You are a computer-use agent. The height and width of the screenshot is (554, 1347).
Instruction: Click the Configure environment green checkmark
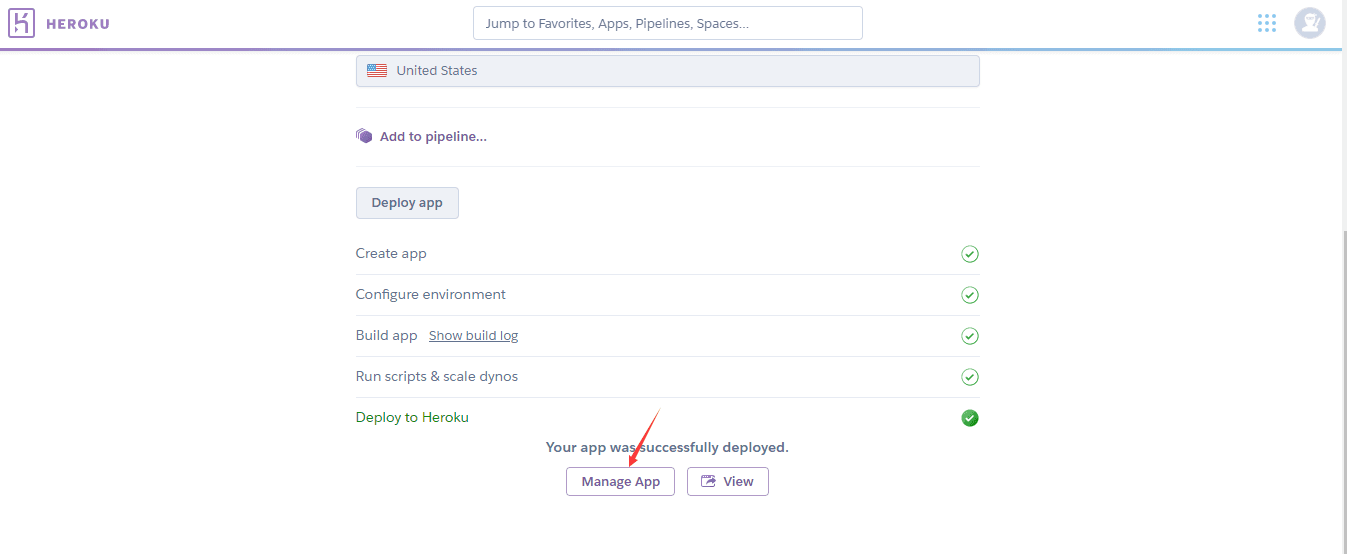(x=969, y=295)
